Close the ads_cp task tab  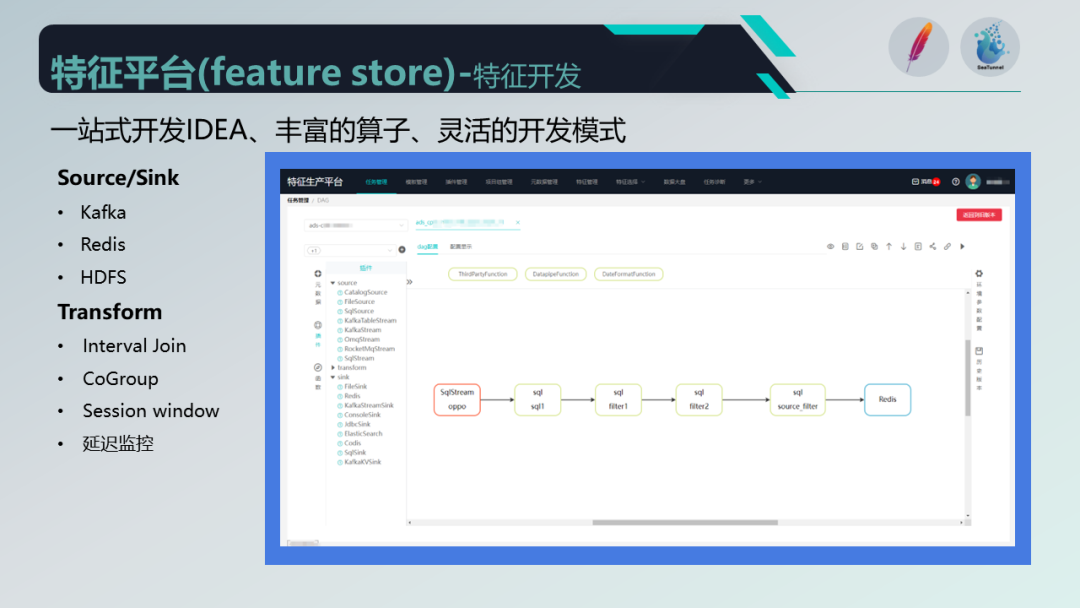click(517, 222)
